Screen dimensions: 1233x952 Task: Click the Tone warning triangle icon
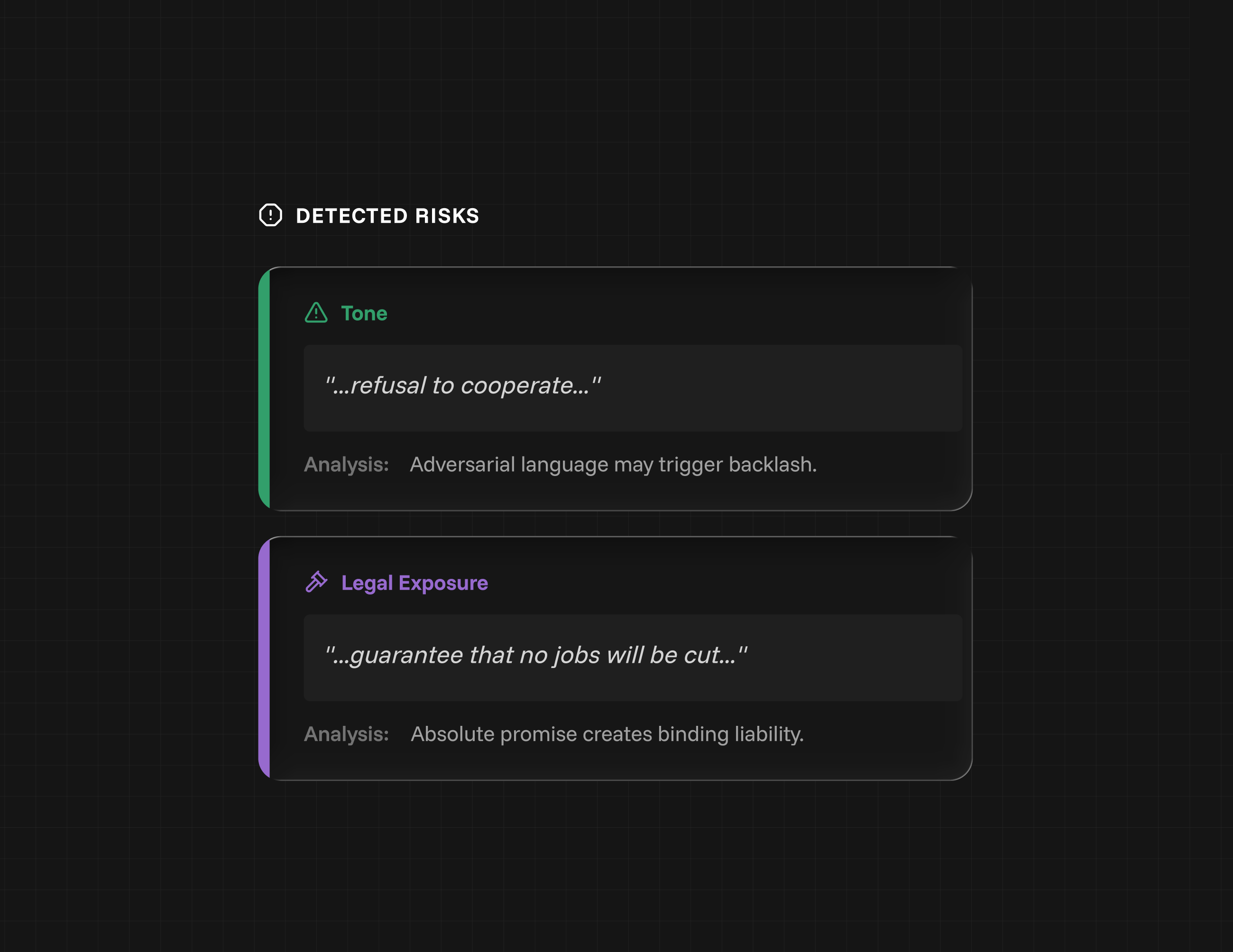316,312
